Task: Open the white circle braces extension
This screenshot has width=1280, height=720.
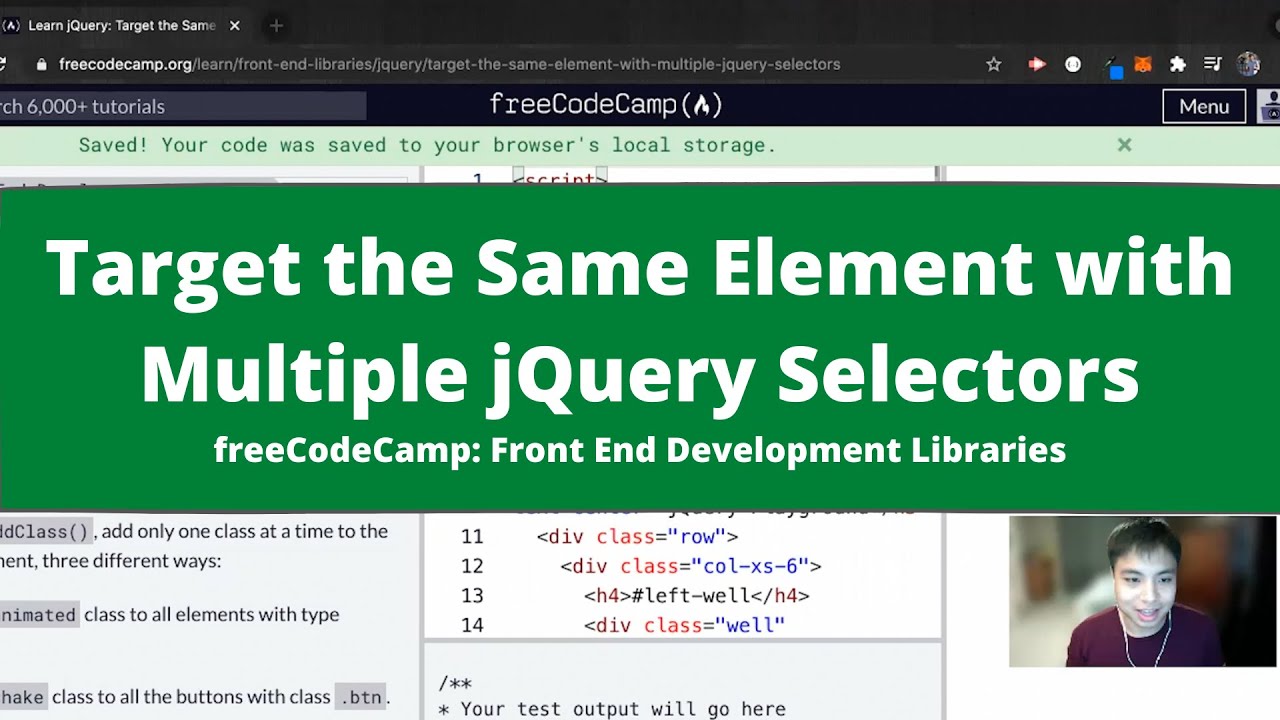Action: coord(1073,64)
